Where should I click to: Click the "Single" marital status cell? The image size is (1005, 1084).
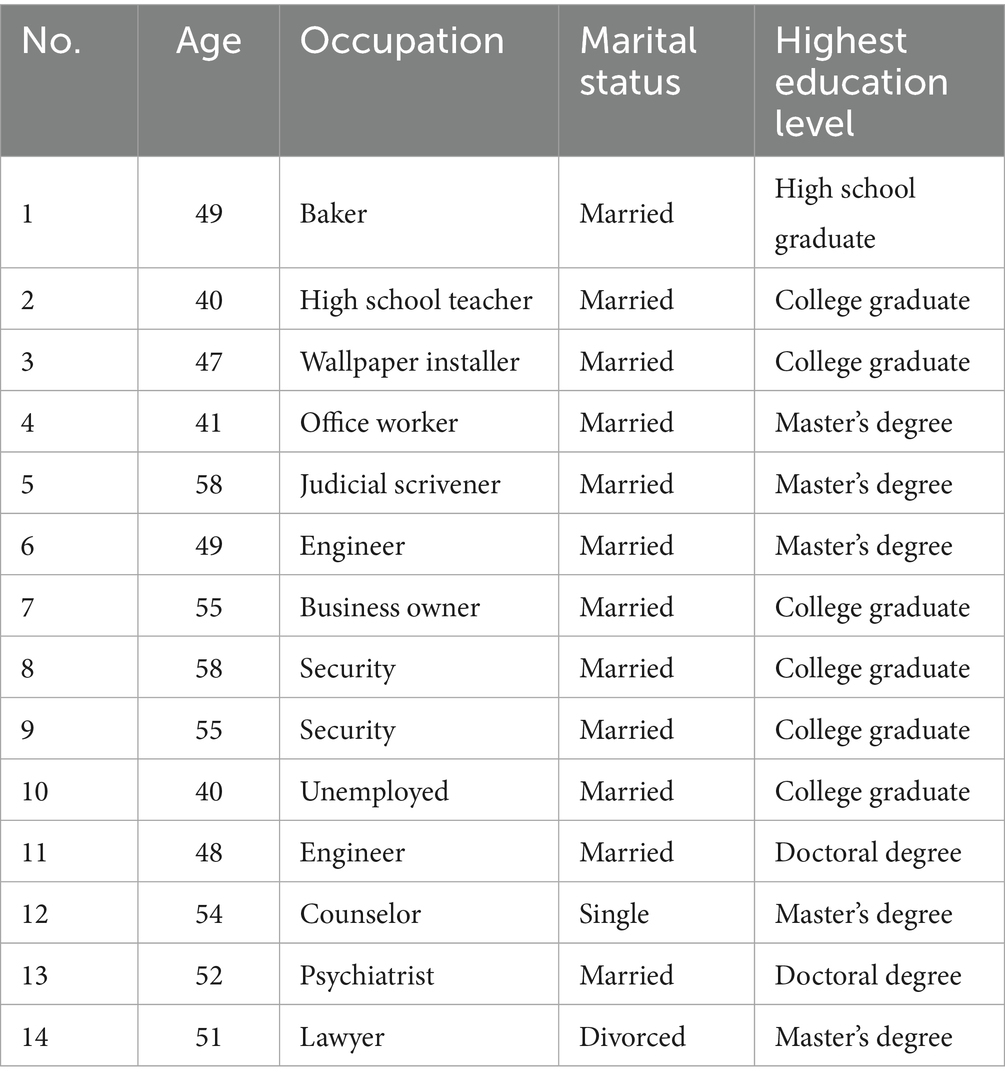tap(614, 914)
